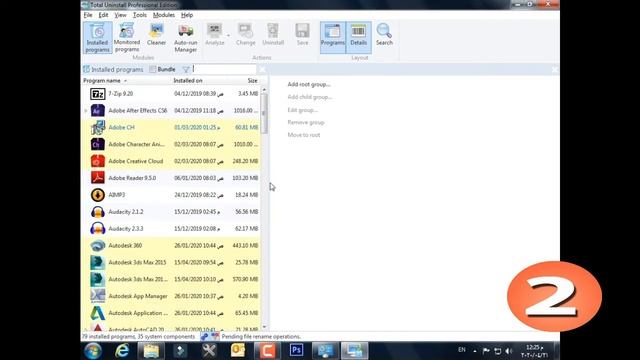The width and height of the screenshot is (640, 360).
Task: Select the AIMP3 program icon
Action: point(98,195)
